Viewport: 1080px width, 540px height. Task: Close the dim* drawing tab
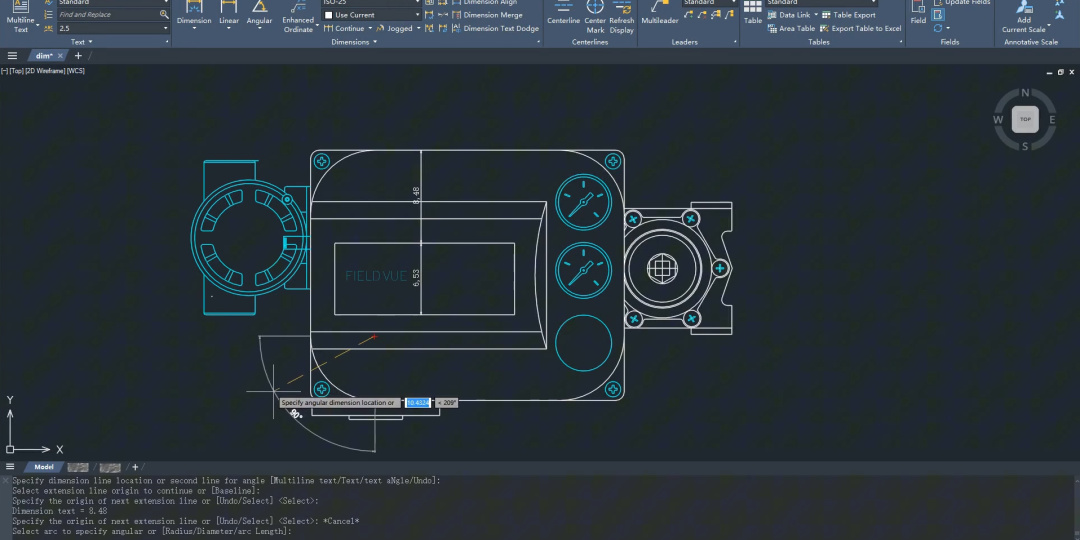pos(61,56)
